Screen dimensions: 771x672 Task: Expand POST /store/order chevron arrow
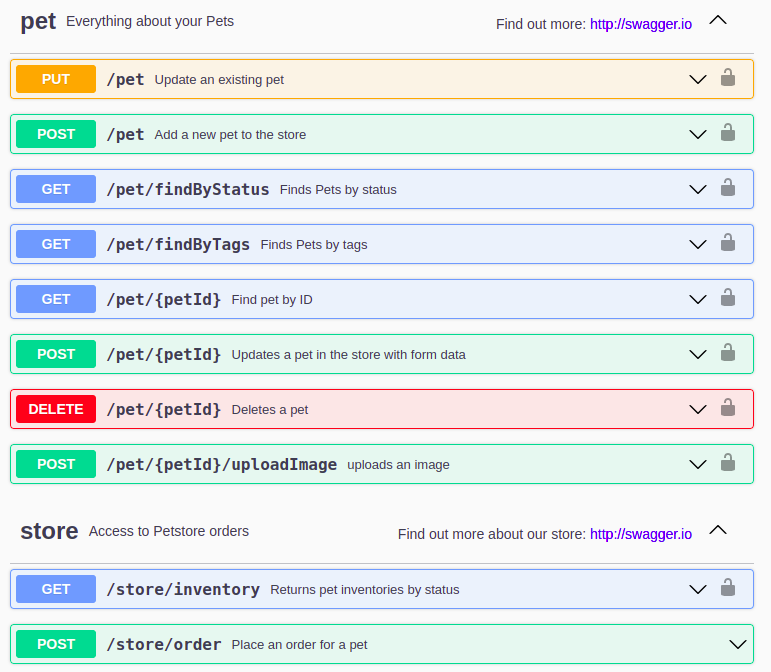[738, 644]
